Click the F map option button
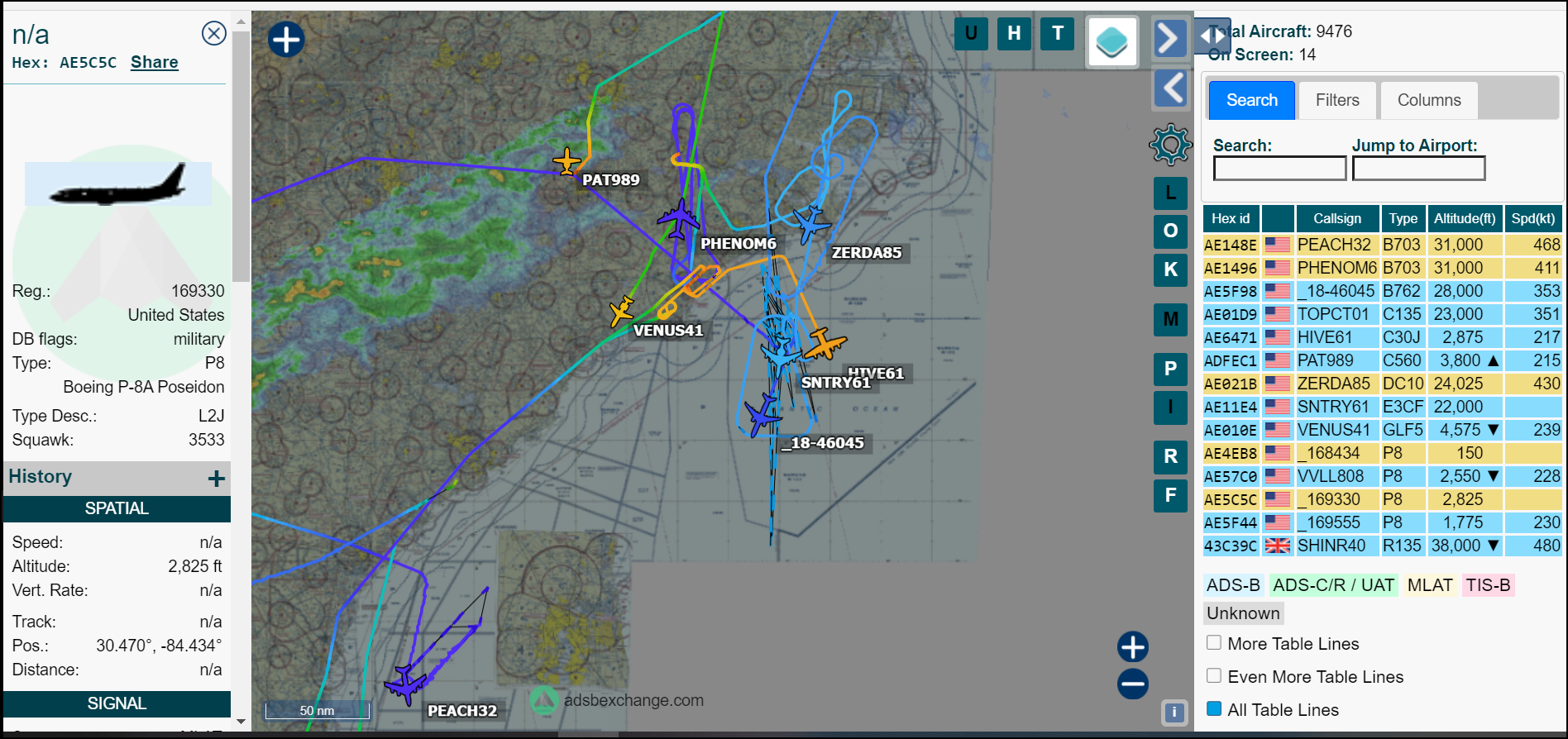The height and width of the screenshot is (739, 1568). point(1170,495)
